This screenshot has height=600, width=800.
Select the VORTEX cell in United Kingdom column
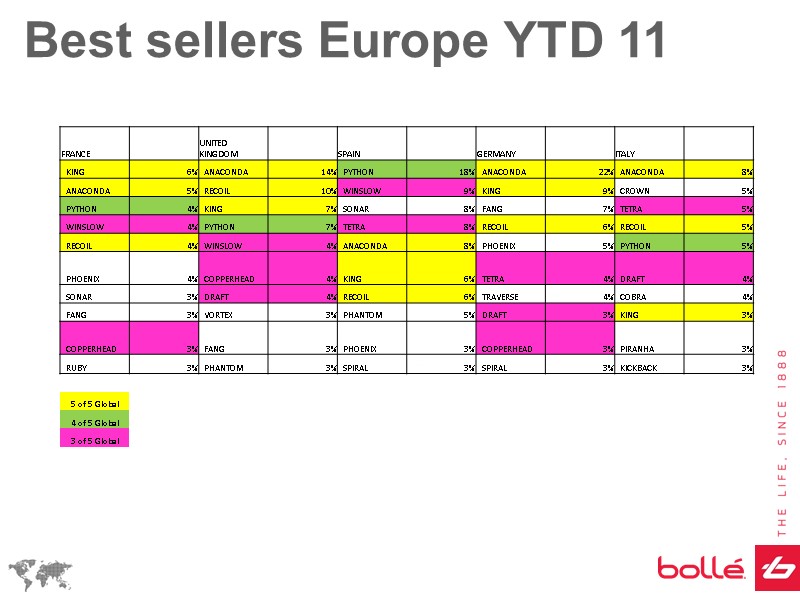coord(233,314)
